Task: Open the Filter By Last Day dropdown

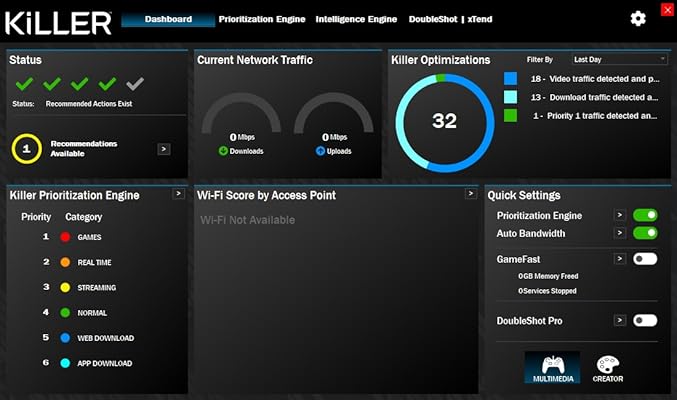Action: click(x=619, y=59)
